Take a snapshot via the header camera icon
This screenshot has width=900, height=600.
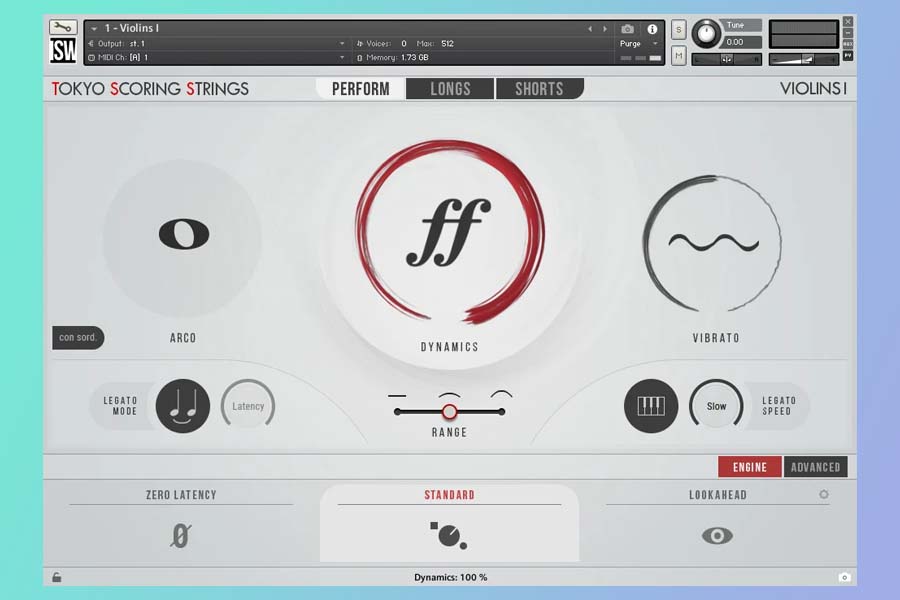pyautogui.click(x=627, y=29)
